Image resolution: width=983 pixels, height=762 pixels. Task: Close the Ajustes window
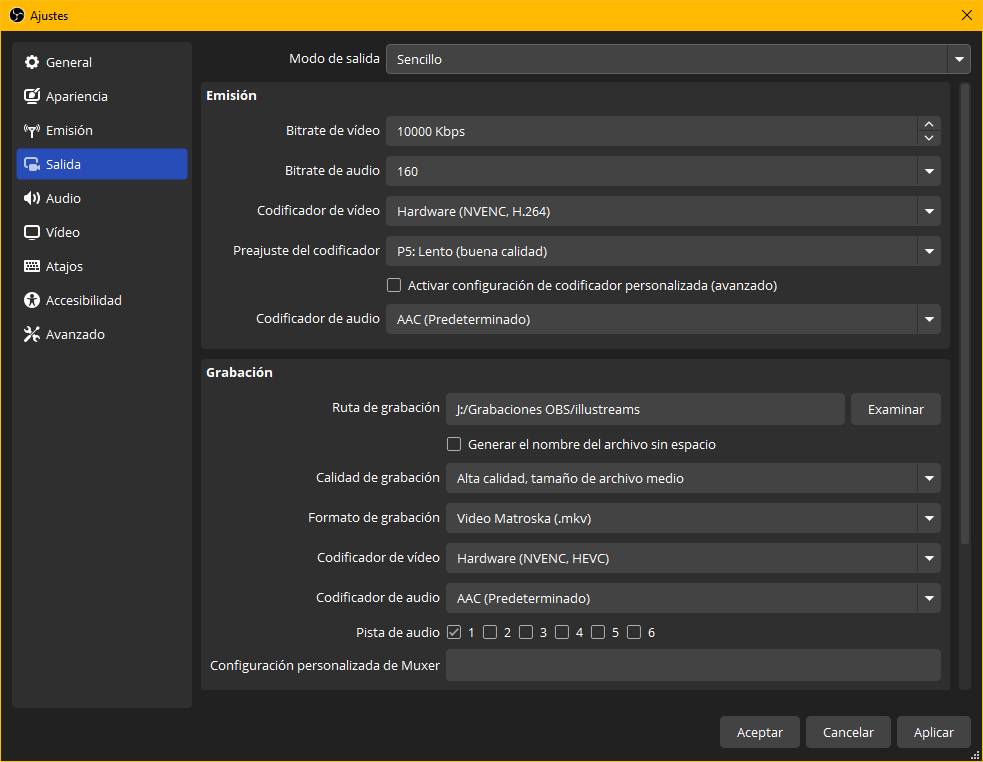pyautogui.click(x=967, y=15)
